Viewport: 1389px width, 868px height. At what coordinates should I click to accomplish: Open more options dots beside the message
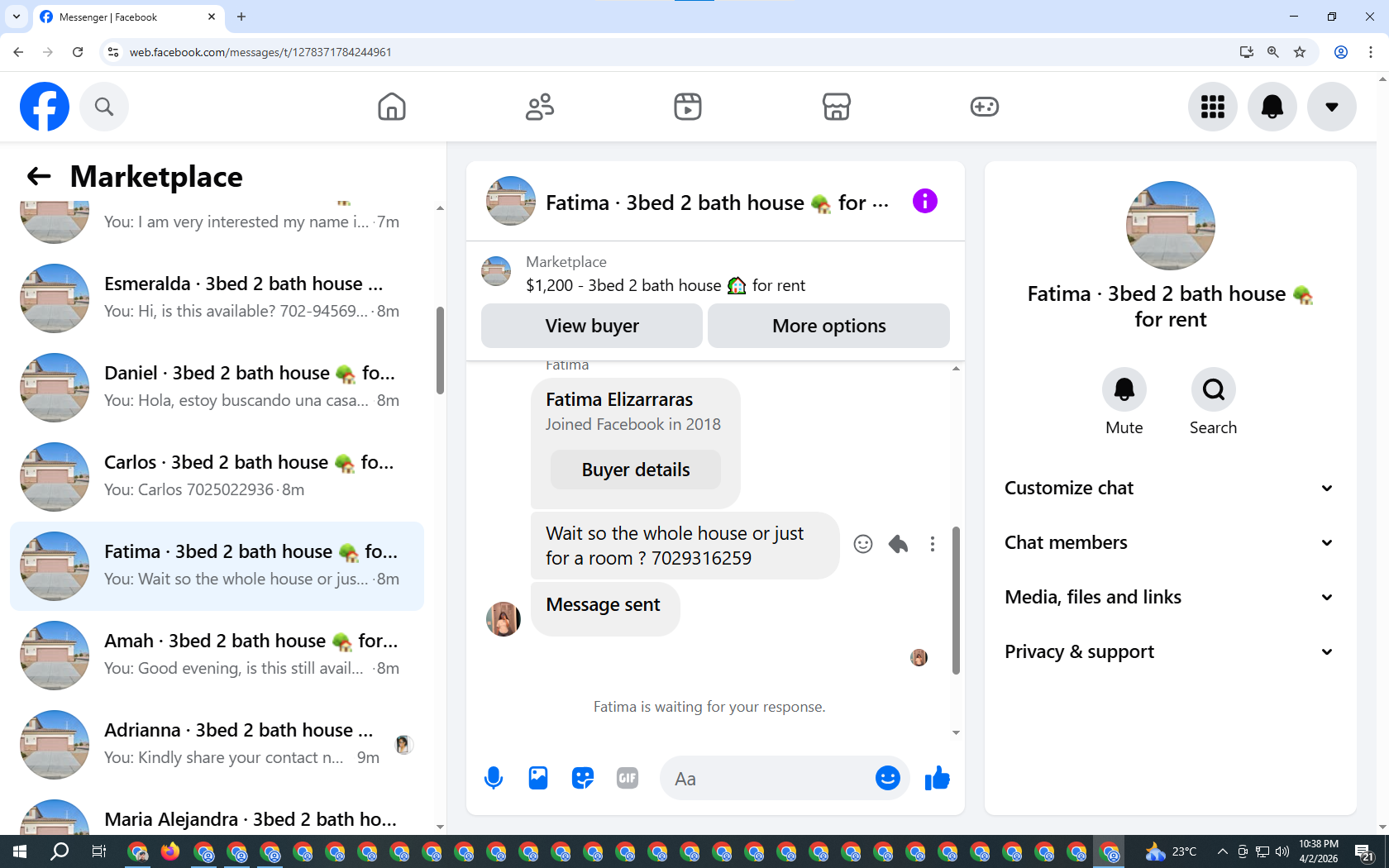tap(933, 544)
